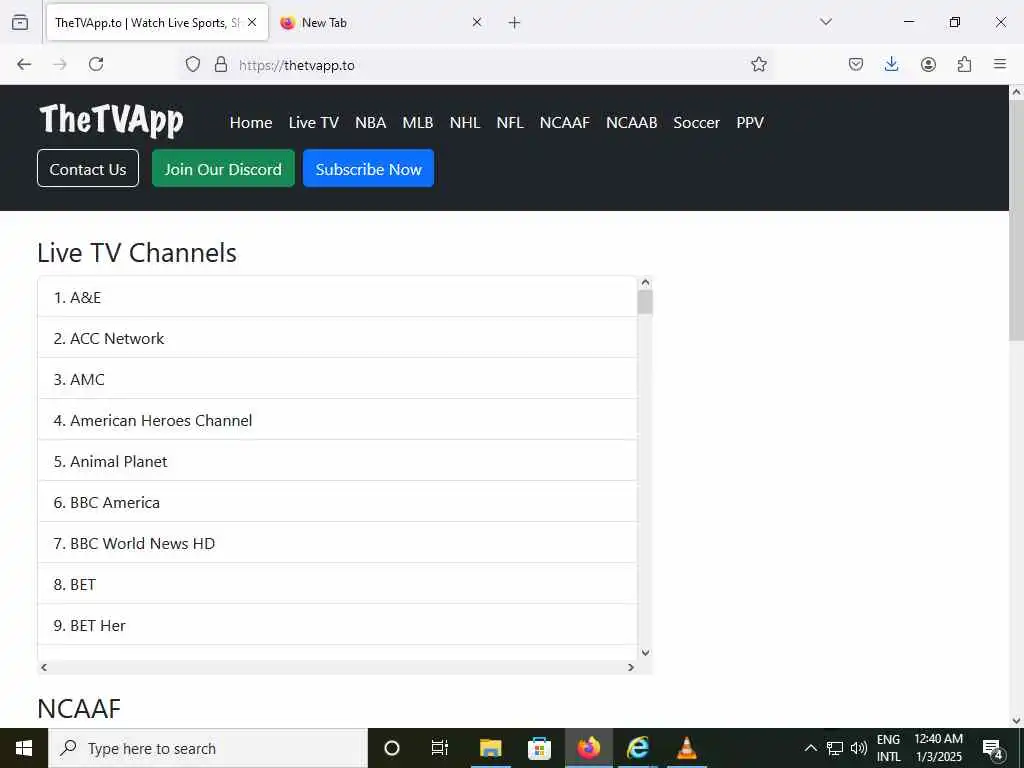Open Firefox View icon in tab bar
Screen dimensions: 1024x768
click(x=20, y=22)
